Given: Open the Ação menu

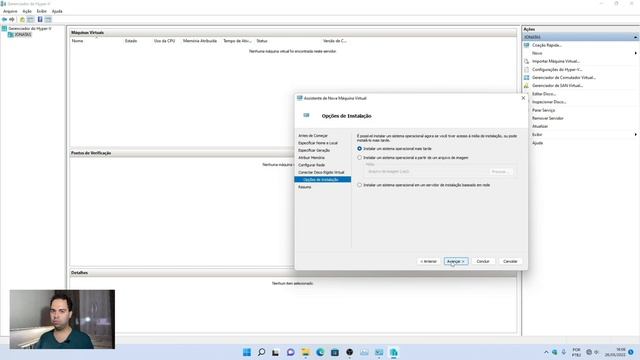Looking at the screenshot, I should (x=27, y=11).
